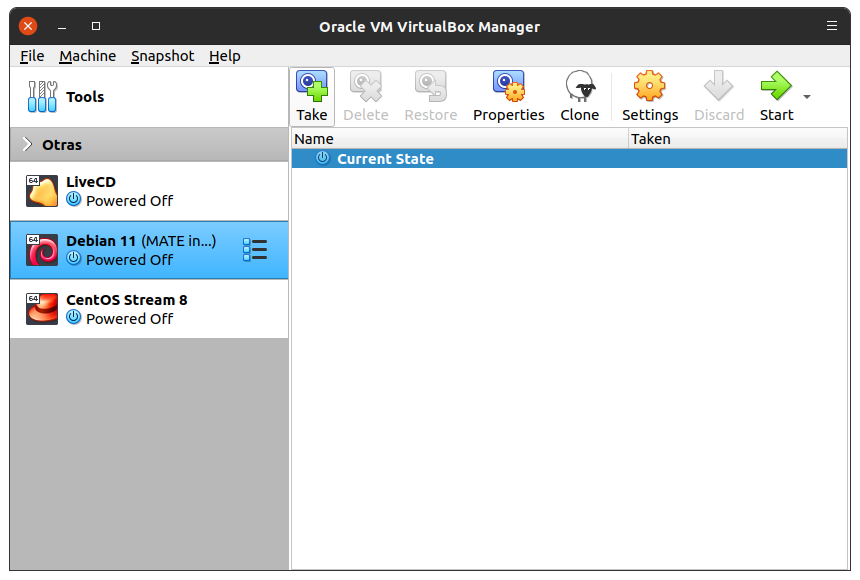Open Settings gear icon in toolbar
Image resolution: width=860 pixels, height=580 pixels.
point(649,87)
